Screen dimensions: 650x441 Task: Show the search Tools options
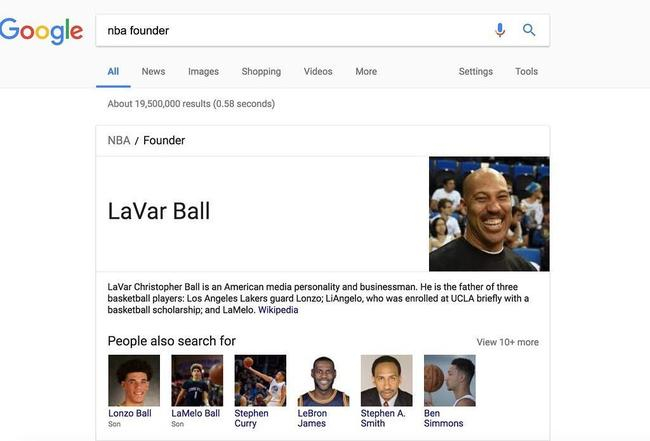click(x=526, y=71)
